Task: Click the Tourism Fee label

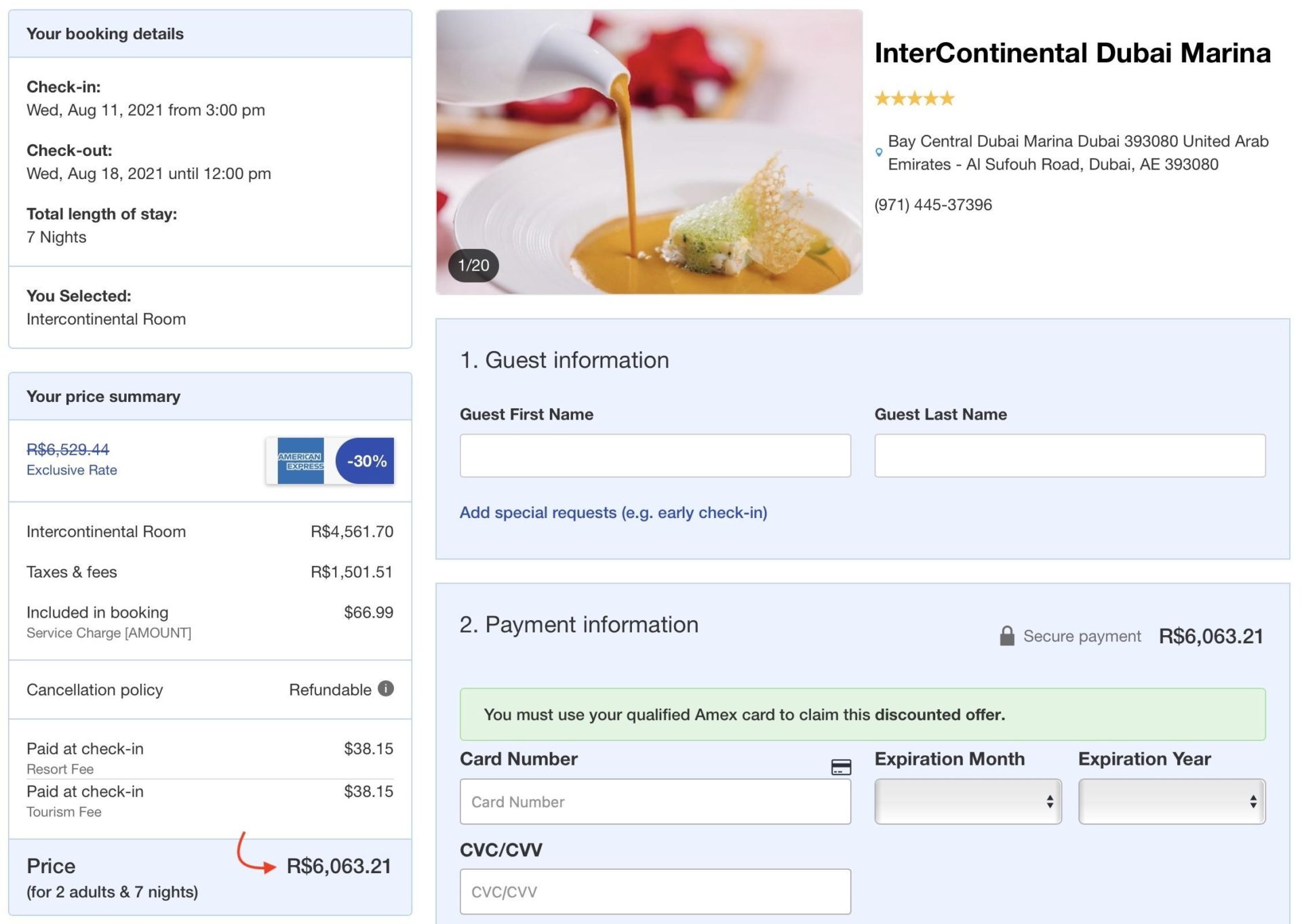Action: 64,811
